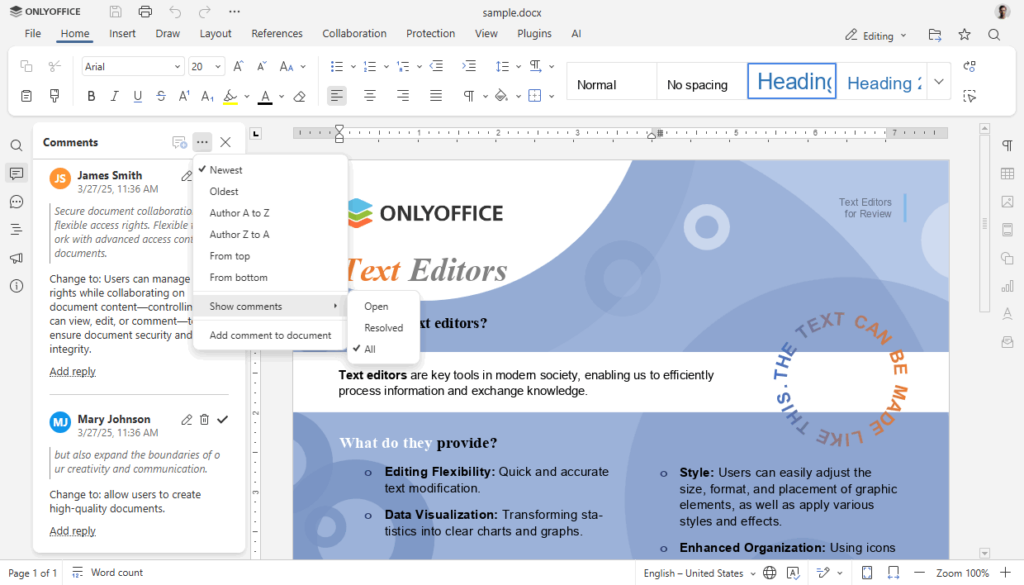The height and width of the screenshot is (585, 1024).
Task: Expand the font size dropdown
Action: (218, 65)
